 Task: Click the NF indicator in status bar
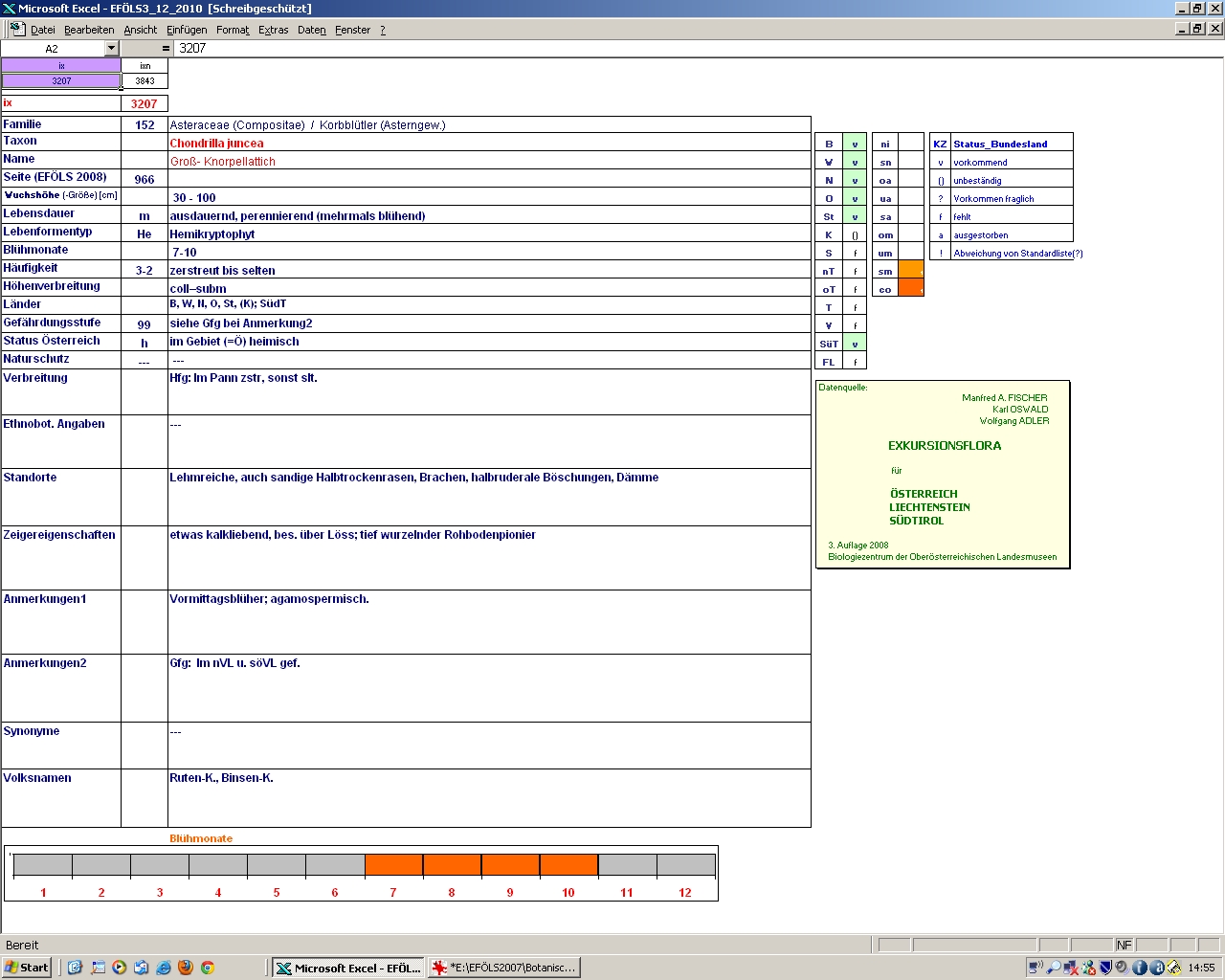pos(1124,945)
